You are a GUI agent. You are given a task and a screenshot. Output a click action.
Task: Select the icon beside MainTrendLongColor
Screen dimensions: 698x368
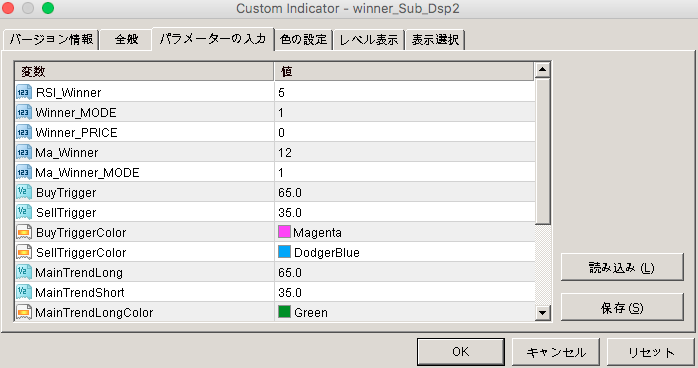pyautogui.click(x=24, y=312)
